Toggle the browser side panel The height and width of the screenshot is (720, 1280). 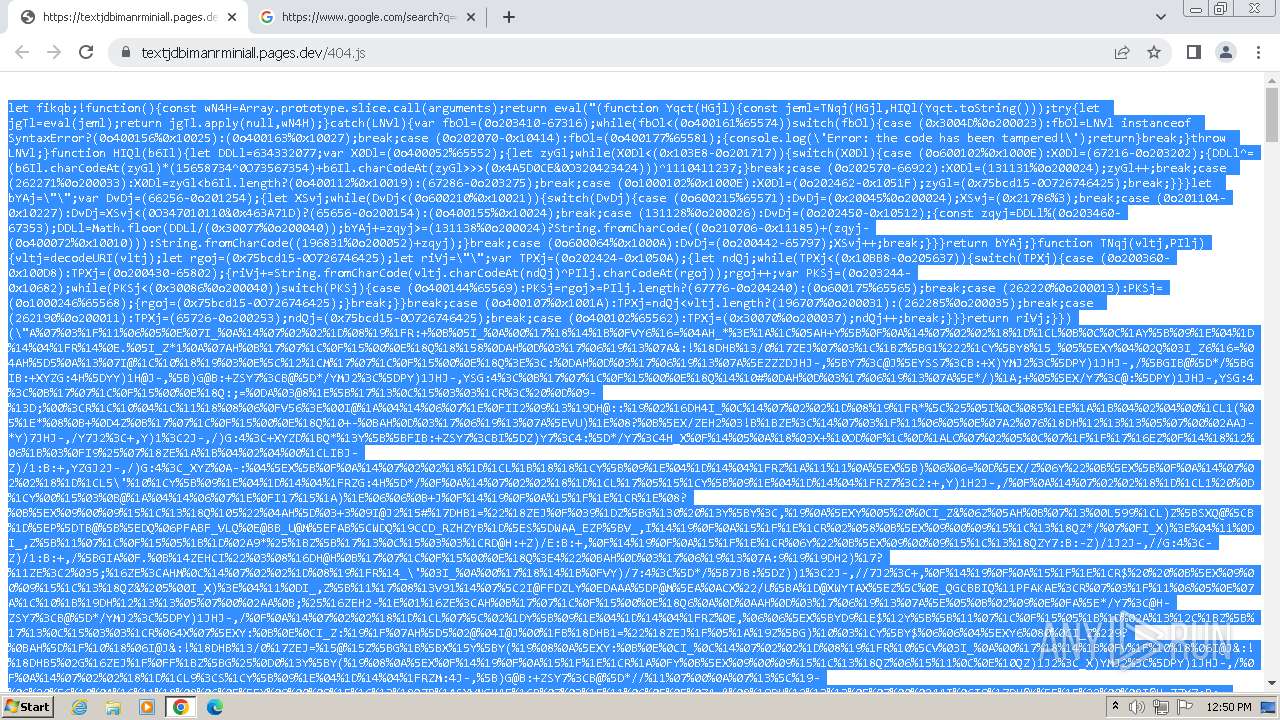tap(1194, 52)
